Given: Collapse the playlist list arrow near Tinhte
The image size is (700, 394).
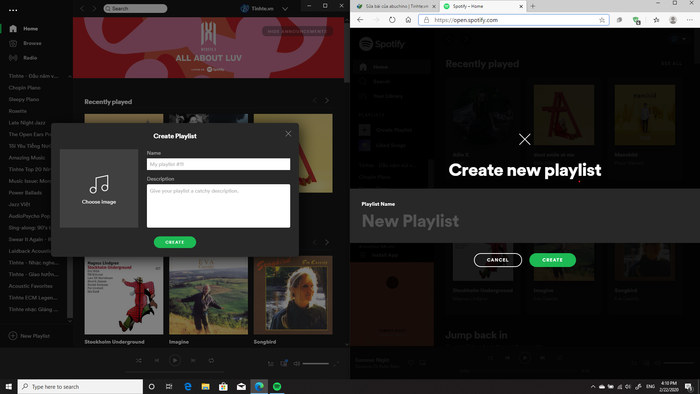Looking at the screenshot, I should pyautogui.click(x=70, y=76).
